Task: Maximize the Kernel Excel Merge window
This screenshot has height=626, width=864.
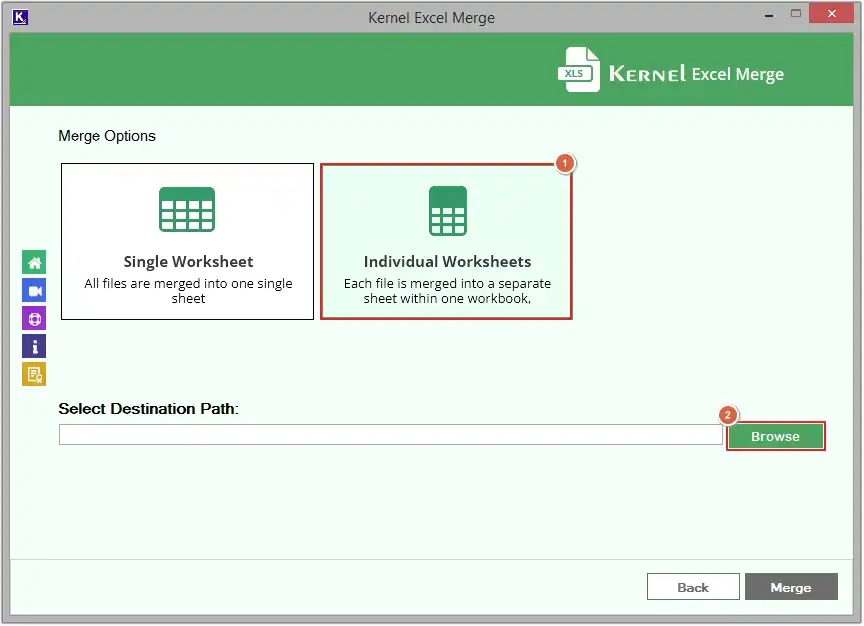Action: pos(797,14)
